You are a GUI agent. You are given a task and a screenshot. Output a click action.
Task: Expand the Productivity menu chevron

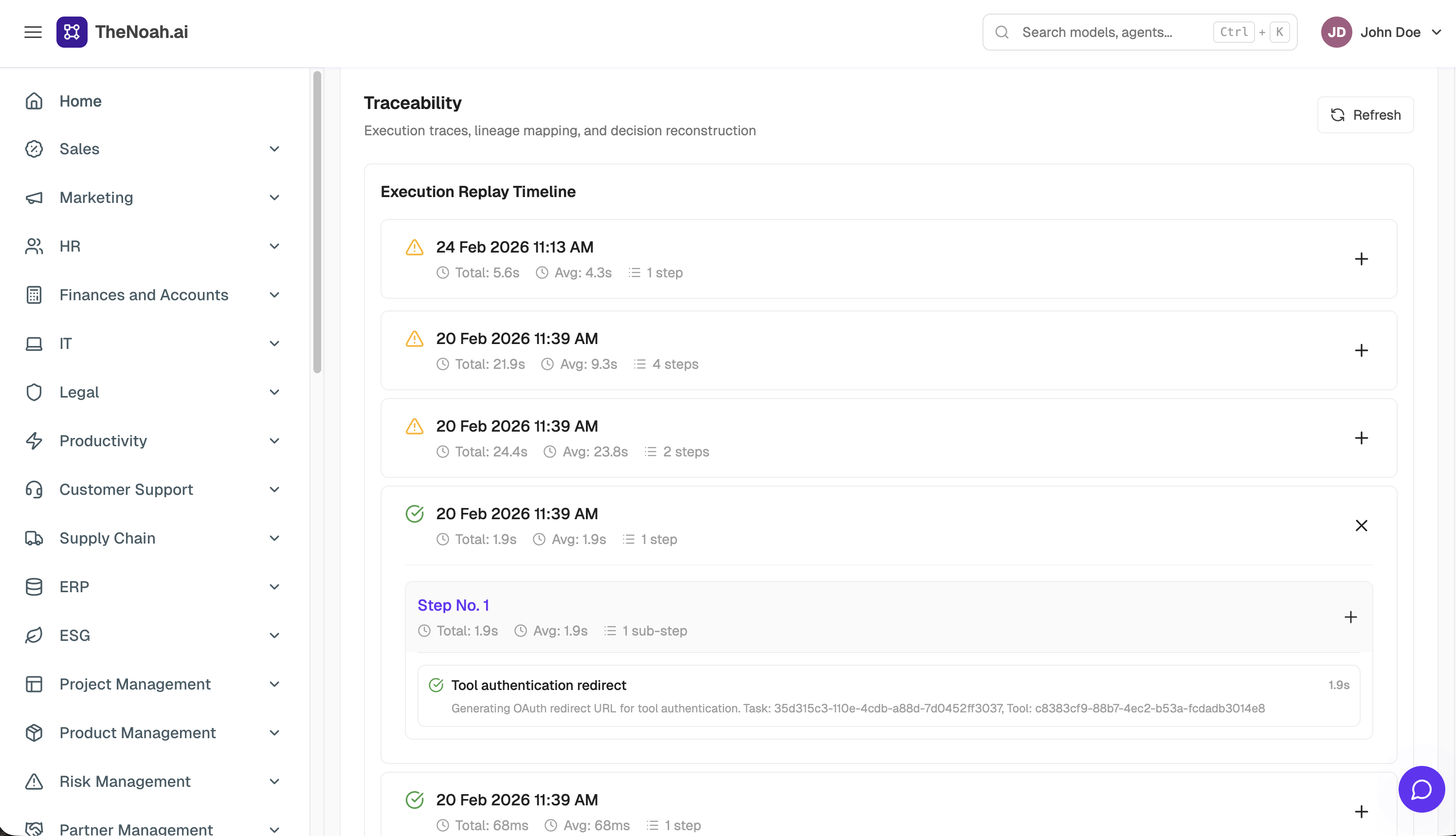point(274,441)
